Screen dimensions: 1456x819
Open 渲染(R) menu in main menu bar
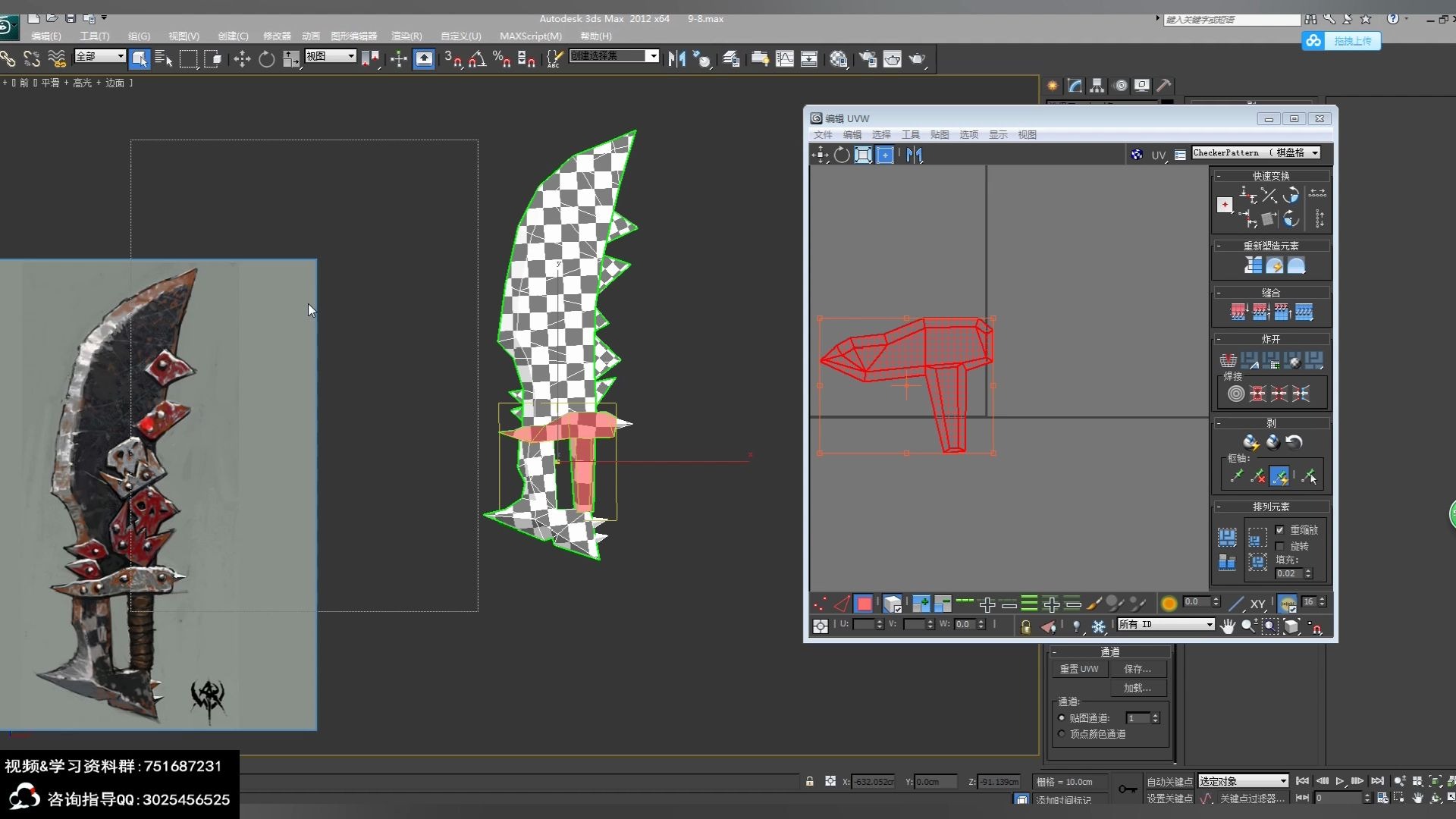(406, 36)
